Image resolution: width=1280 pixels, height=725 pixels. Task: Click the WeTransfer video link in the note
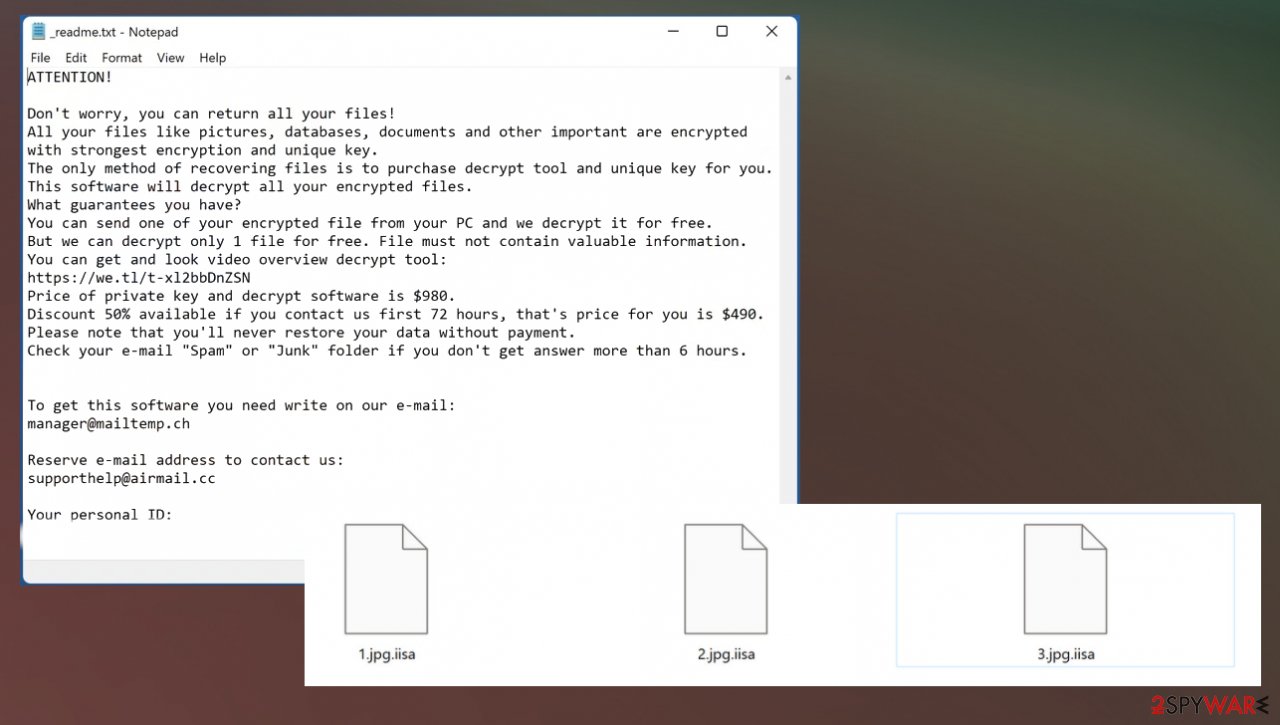138,277
